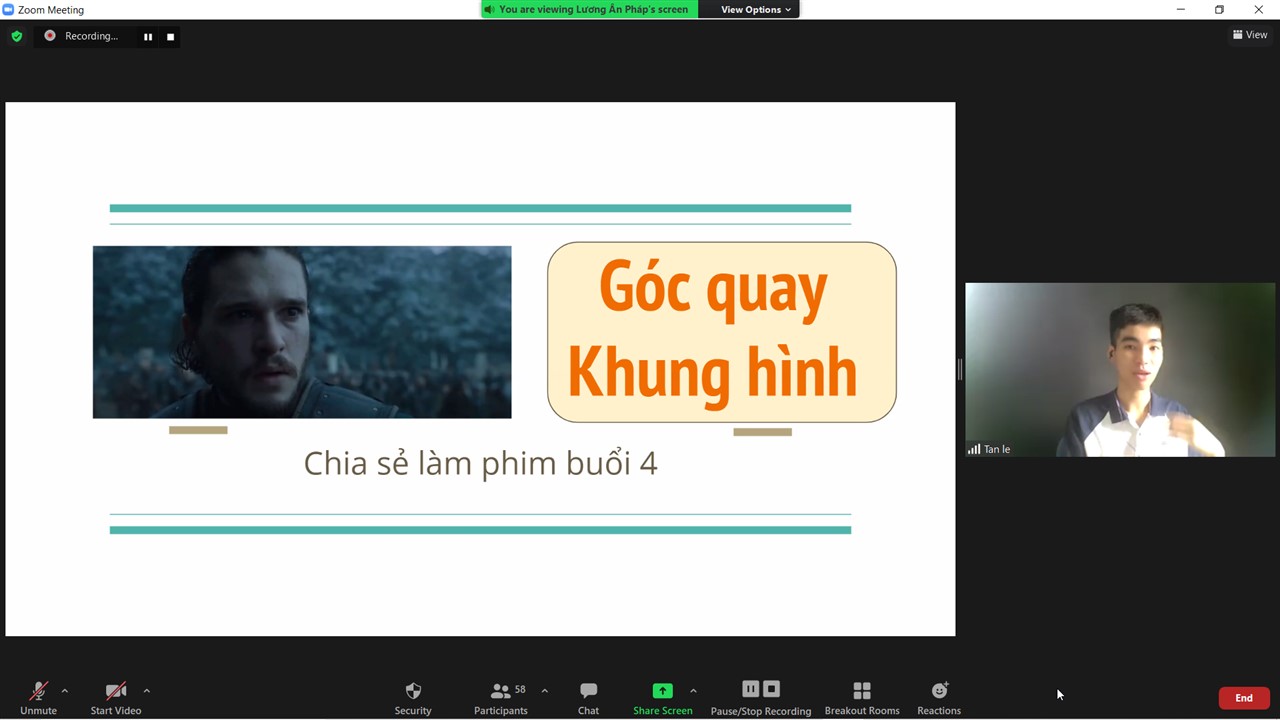Viewport: 1280px width, 720px height.
Task: Click the "Tan le" name label
Action: pos(997,449)
